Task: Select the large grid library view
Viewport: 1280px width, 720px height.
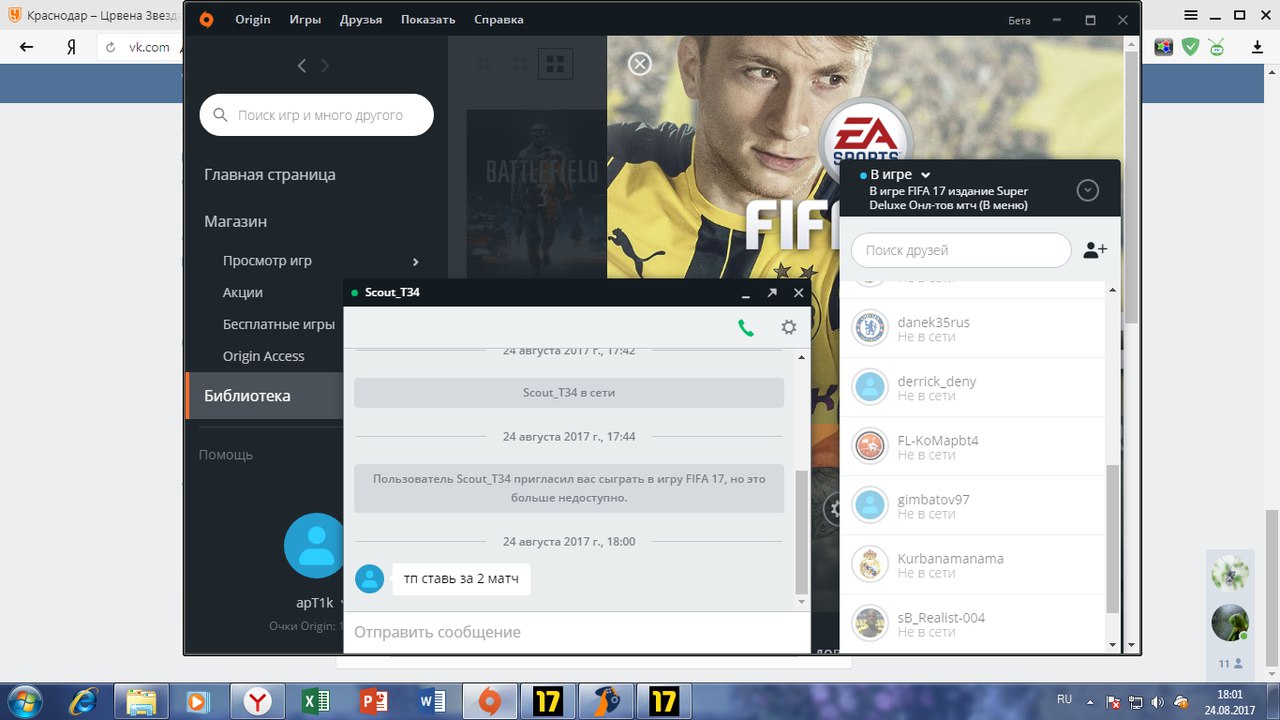Action: [555, 64]
